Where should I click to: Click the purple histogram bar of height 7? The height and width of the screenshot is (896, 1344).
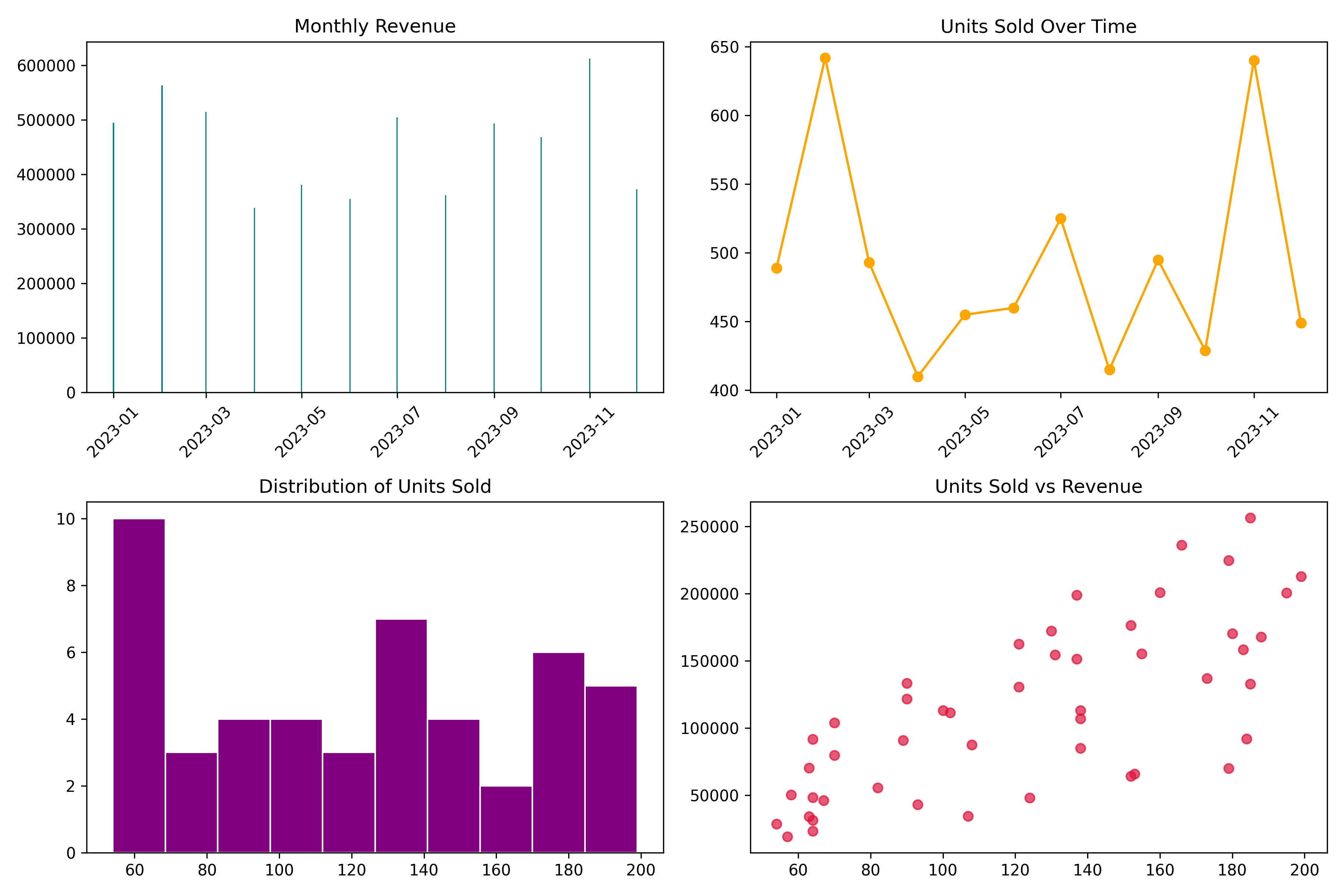tap(401, 736)
